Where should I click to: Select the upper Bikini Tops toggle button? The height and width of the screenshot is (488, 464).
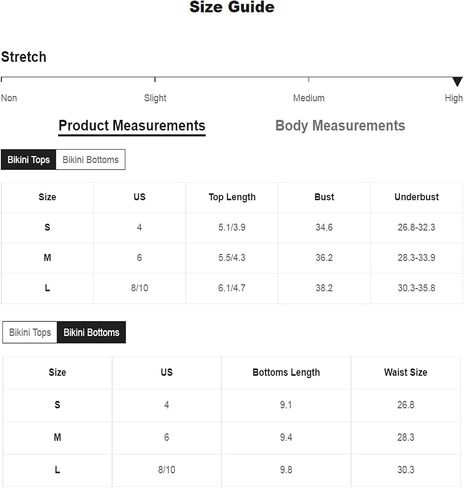(x=29, y=160)
